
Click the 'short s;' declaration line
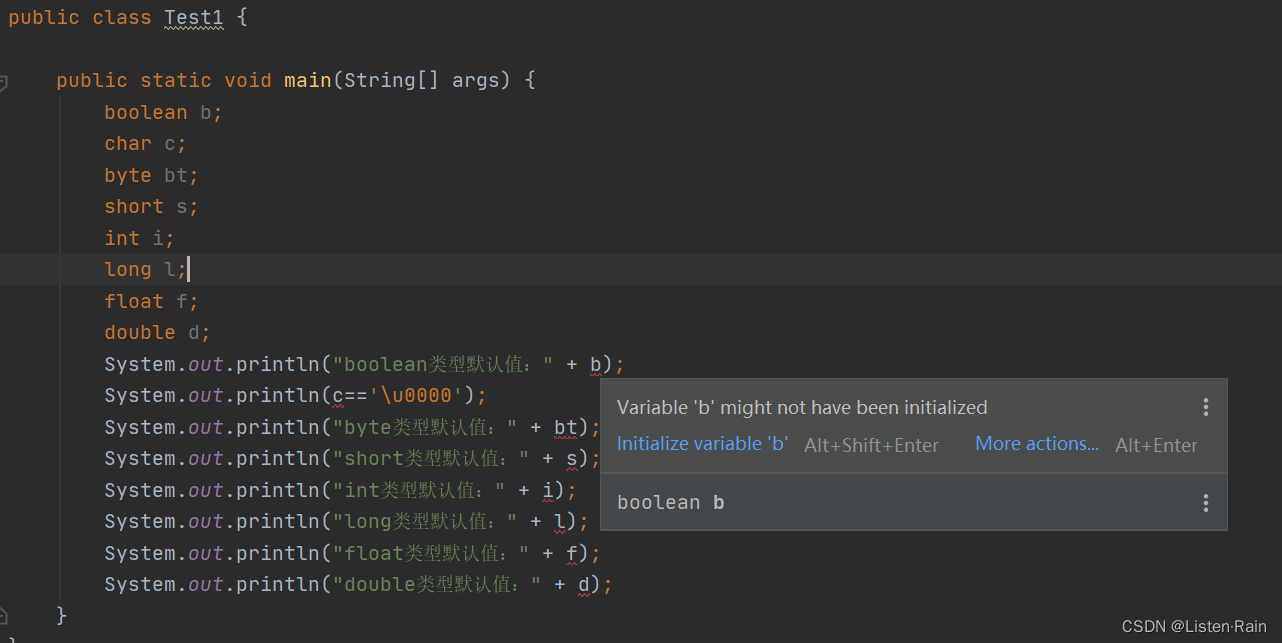click(151, 207)
